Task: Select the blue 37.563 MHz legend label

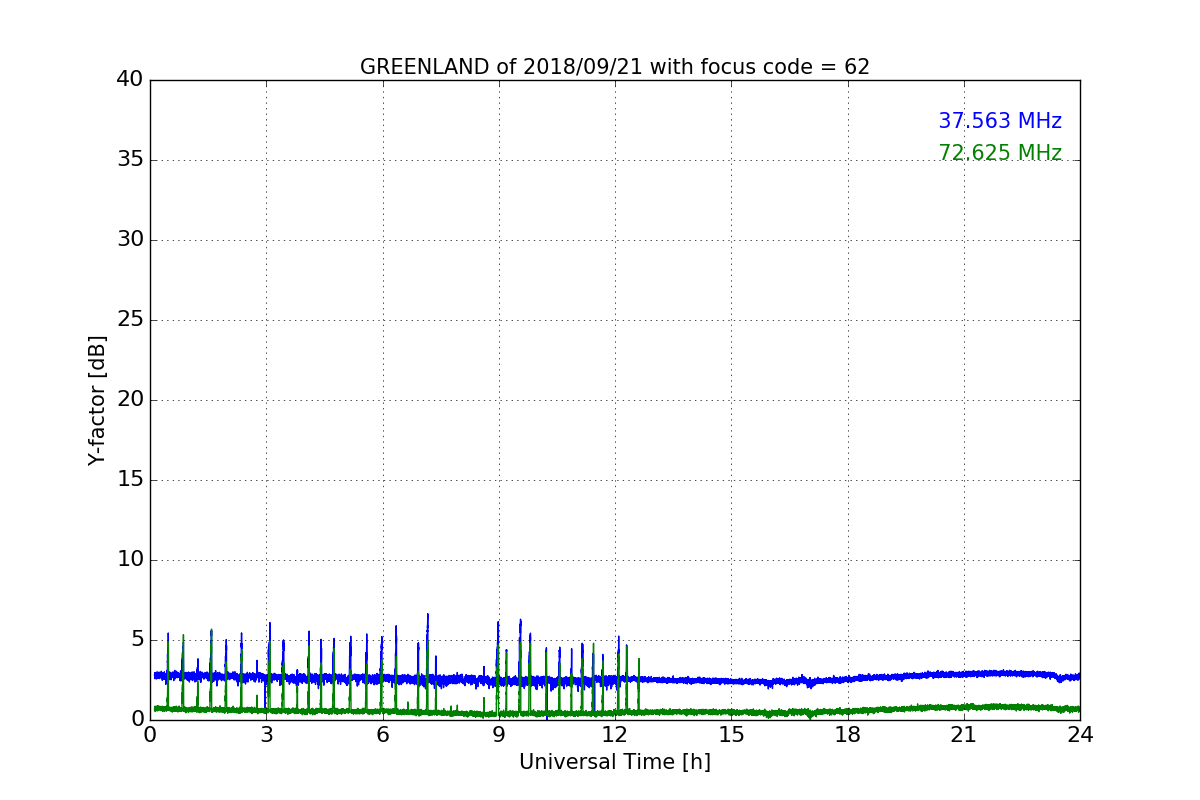Action: click(x=999, y=121)
